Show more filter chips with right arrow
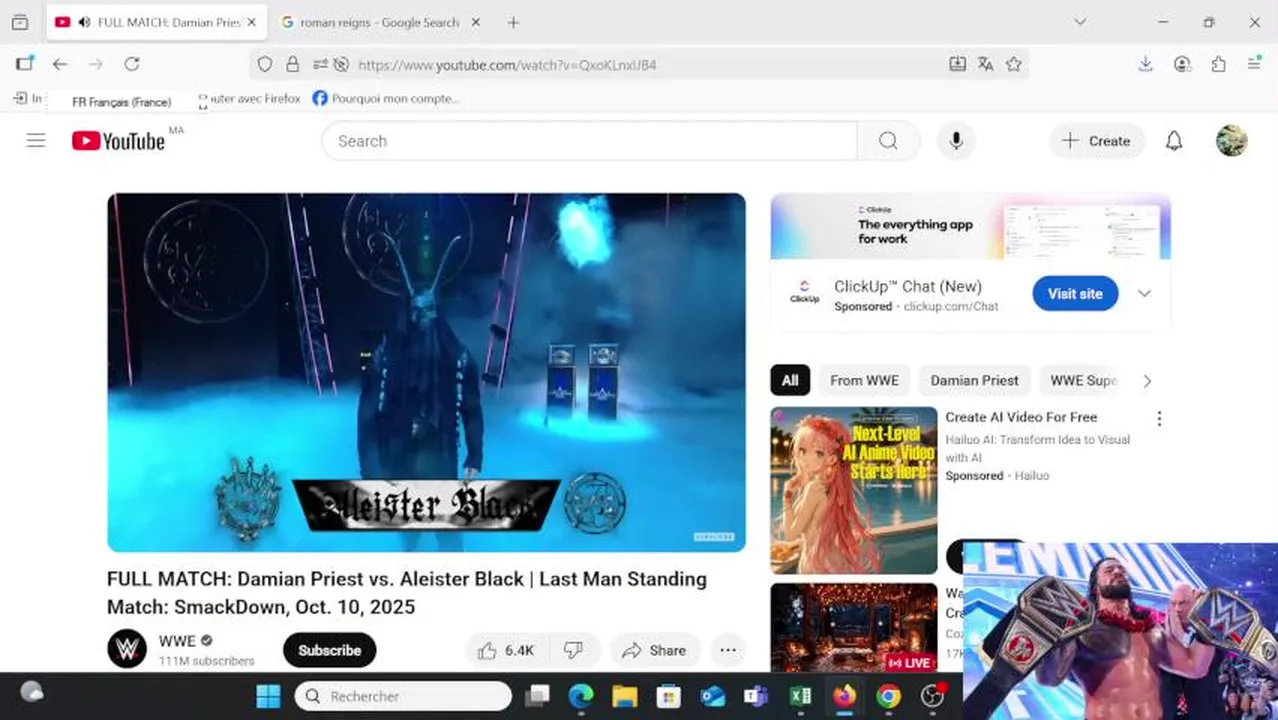Viewport: 1278px width, 720px height. (x=1147, y=381)
